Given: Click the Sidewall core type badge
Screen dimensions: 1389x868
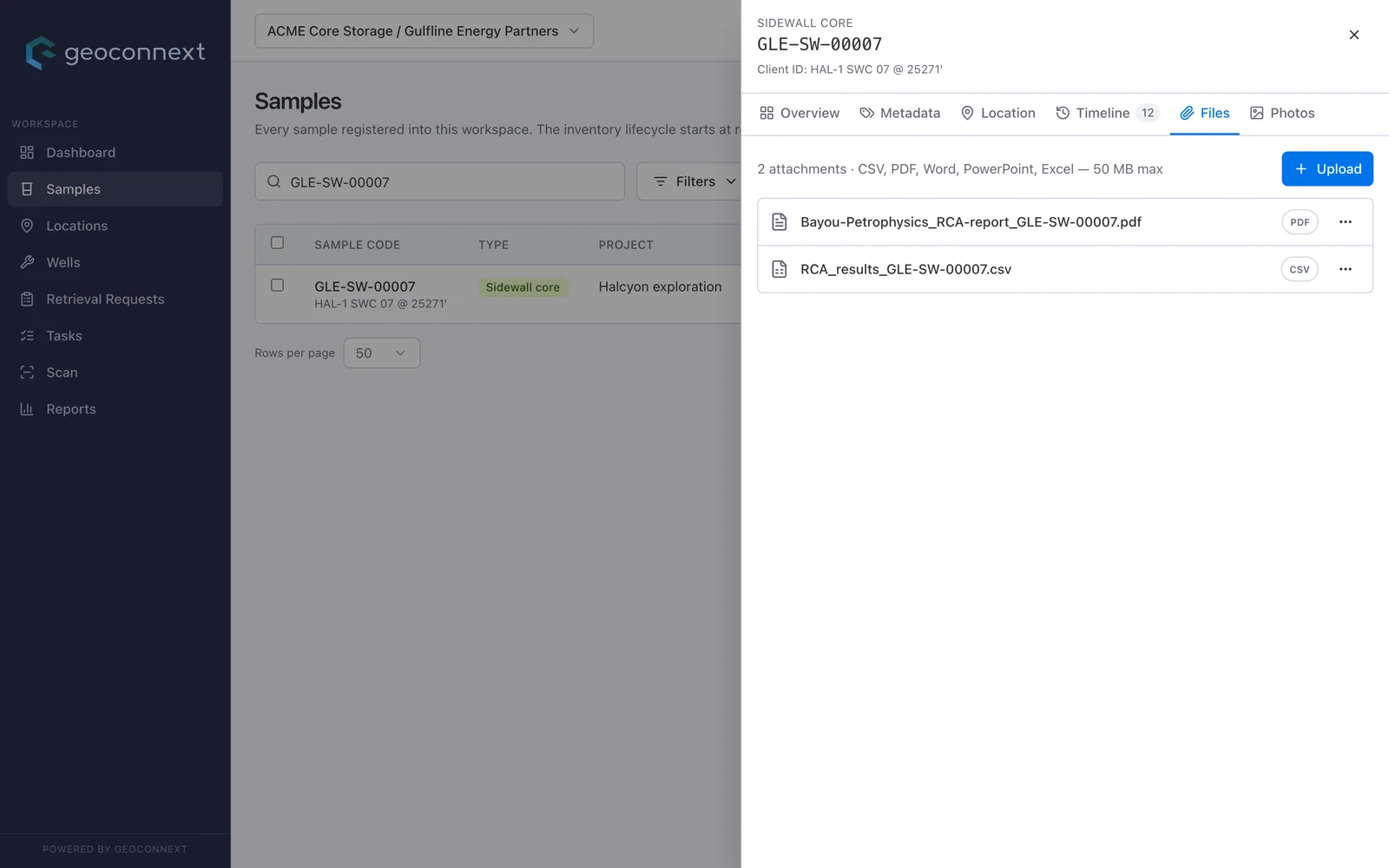Looking at the screenshot, I should [523, 287].
